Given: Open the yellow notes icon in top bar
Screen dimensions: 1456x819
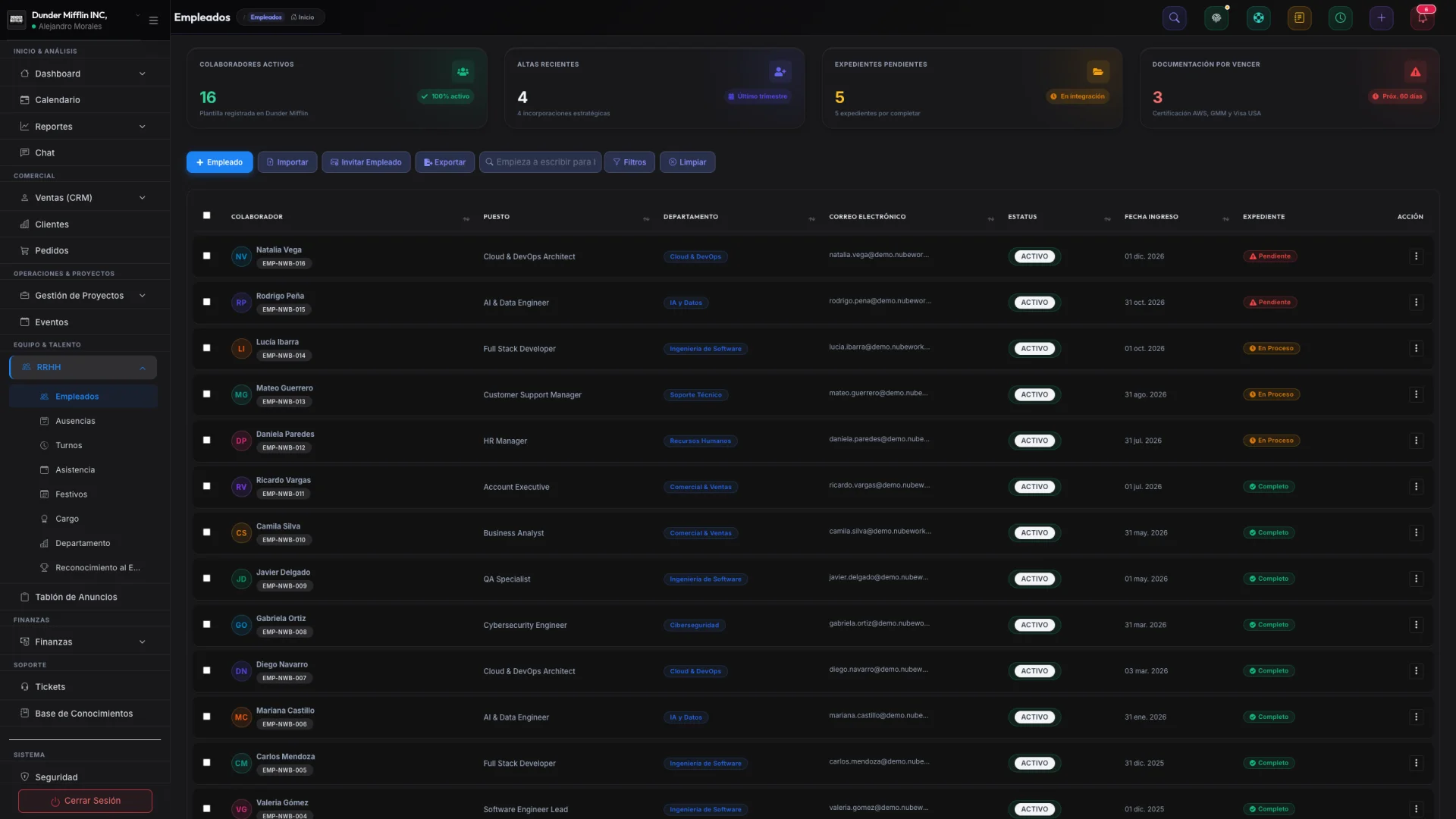Looking at the screenshot, I should pyautogui.click(x=1299, y=17).
